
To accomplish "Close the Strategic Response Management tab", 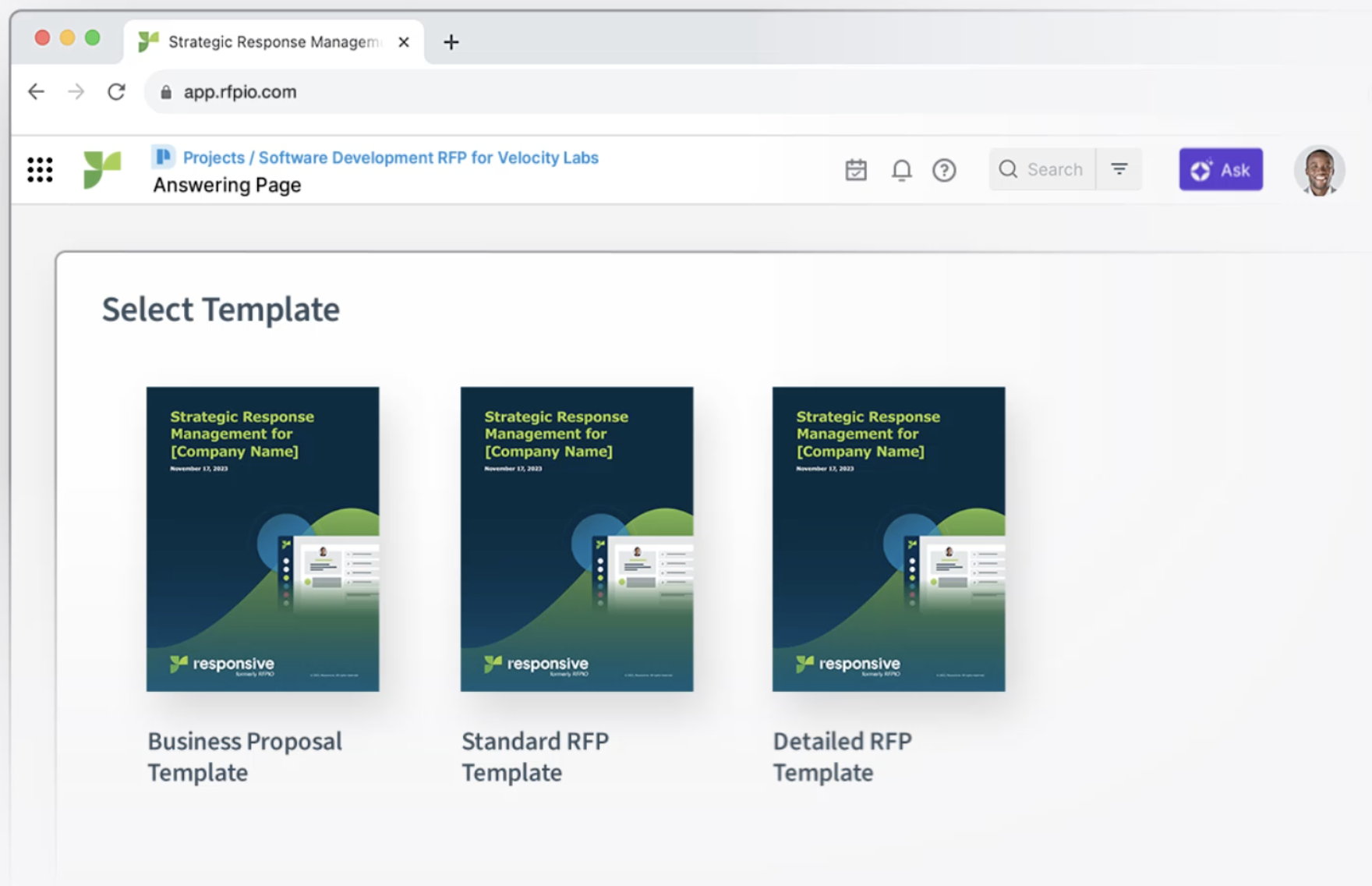I will click(404, 42).
